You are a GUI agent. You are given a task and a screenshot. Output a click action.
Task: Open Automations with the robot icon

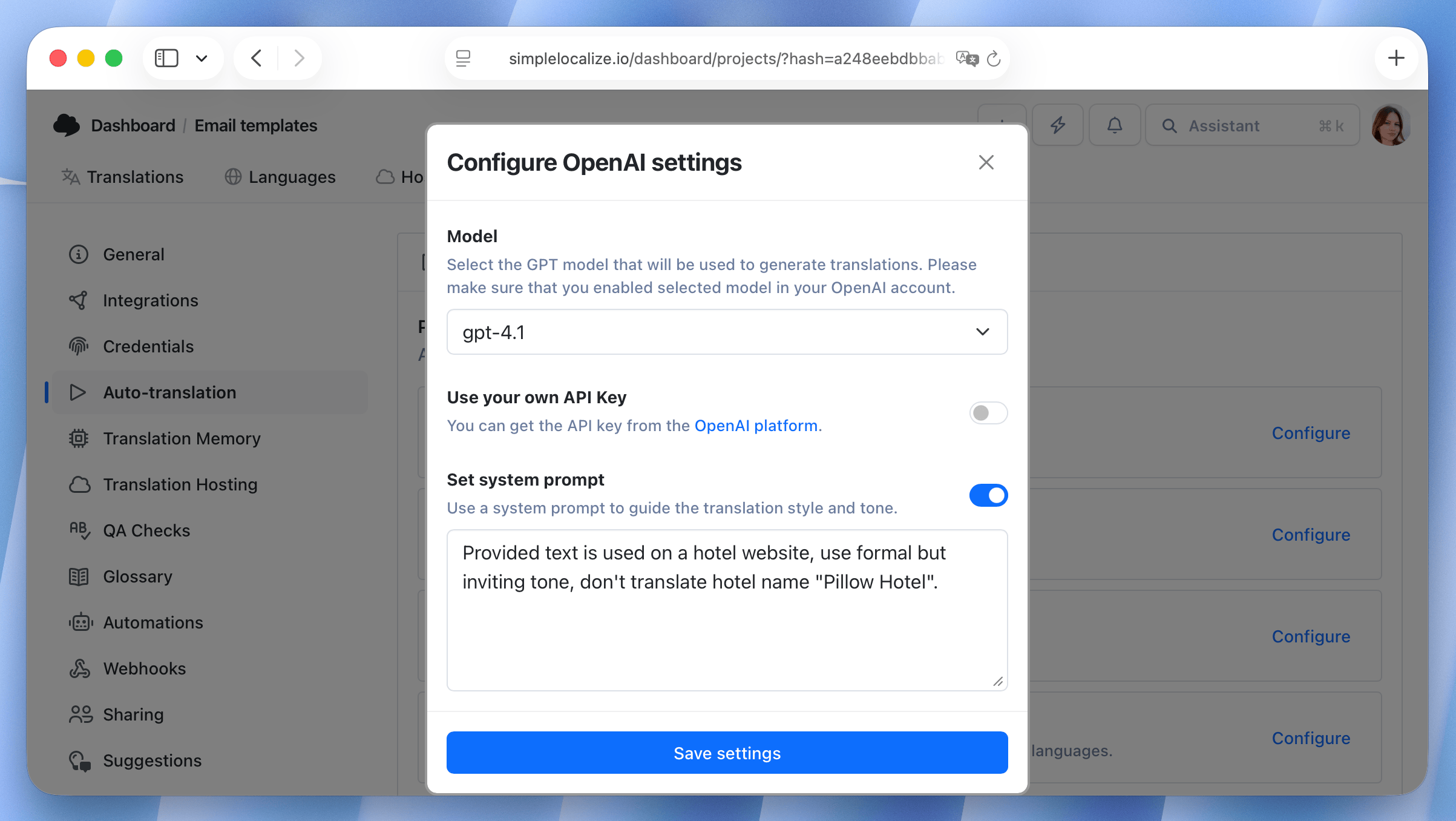pyautogui.click(x=152, y=622)
